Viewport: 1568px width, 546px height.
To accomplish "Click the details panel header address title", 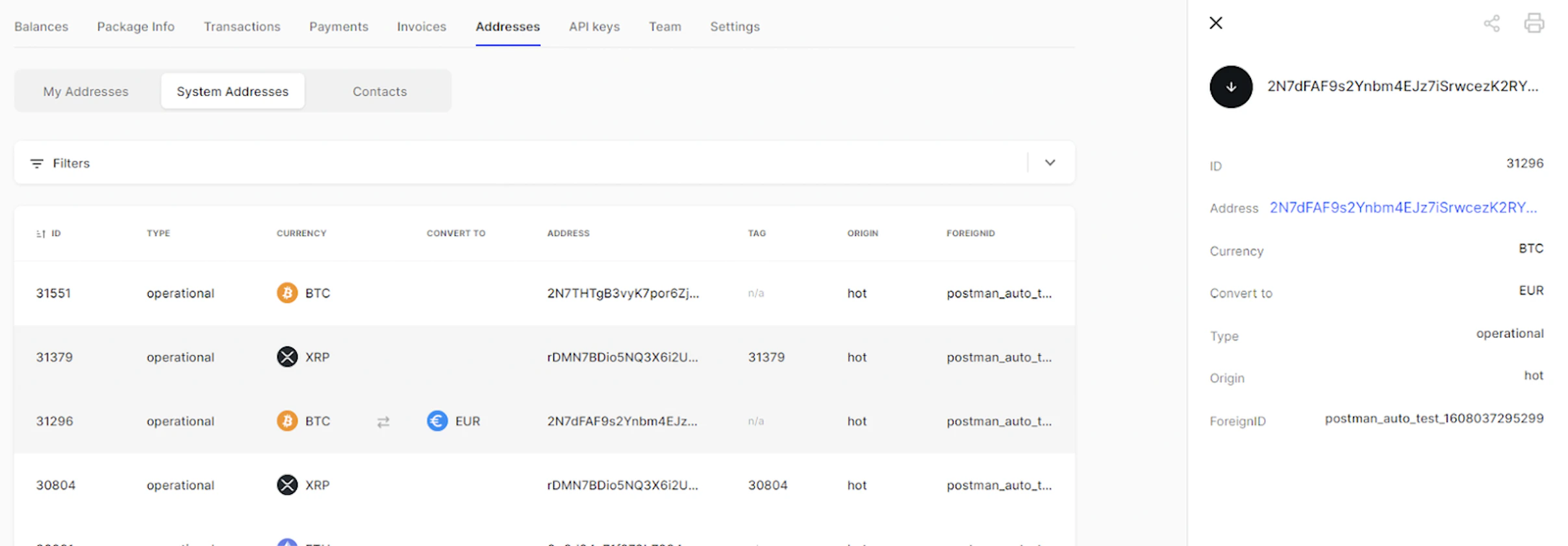I will tap(1402, 86).
